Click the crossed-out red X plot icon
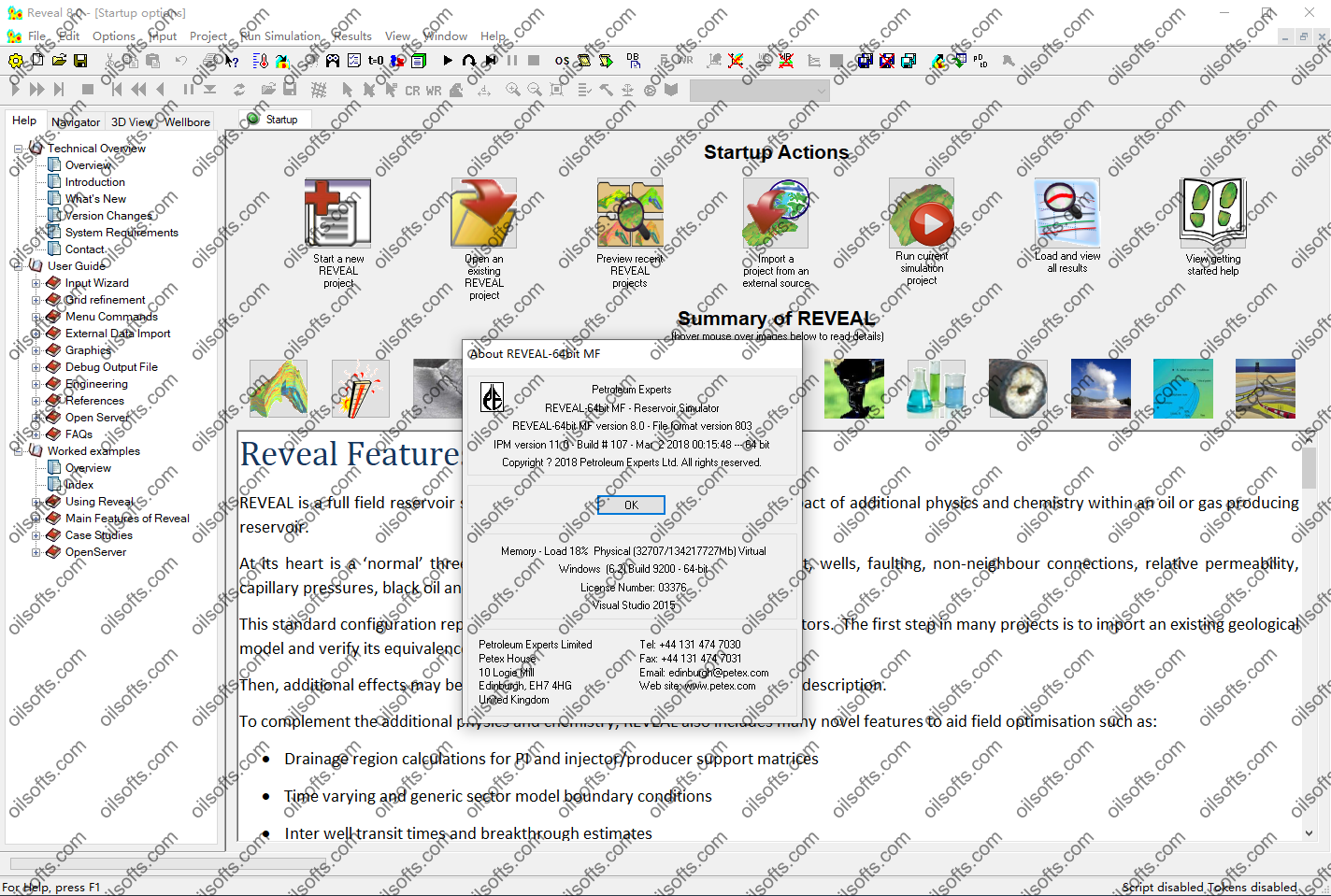This screenshot has width=1331, height=896. click(x=737, y=61)
